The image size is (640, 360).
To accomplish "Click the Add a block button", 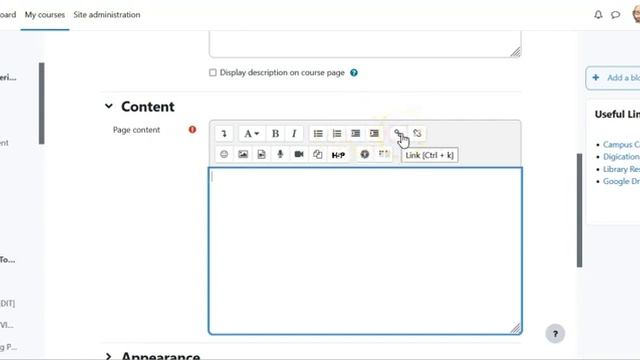I will [613, 78].
